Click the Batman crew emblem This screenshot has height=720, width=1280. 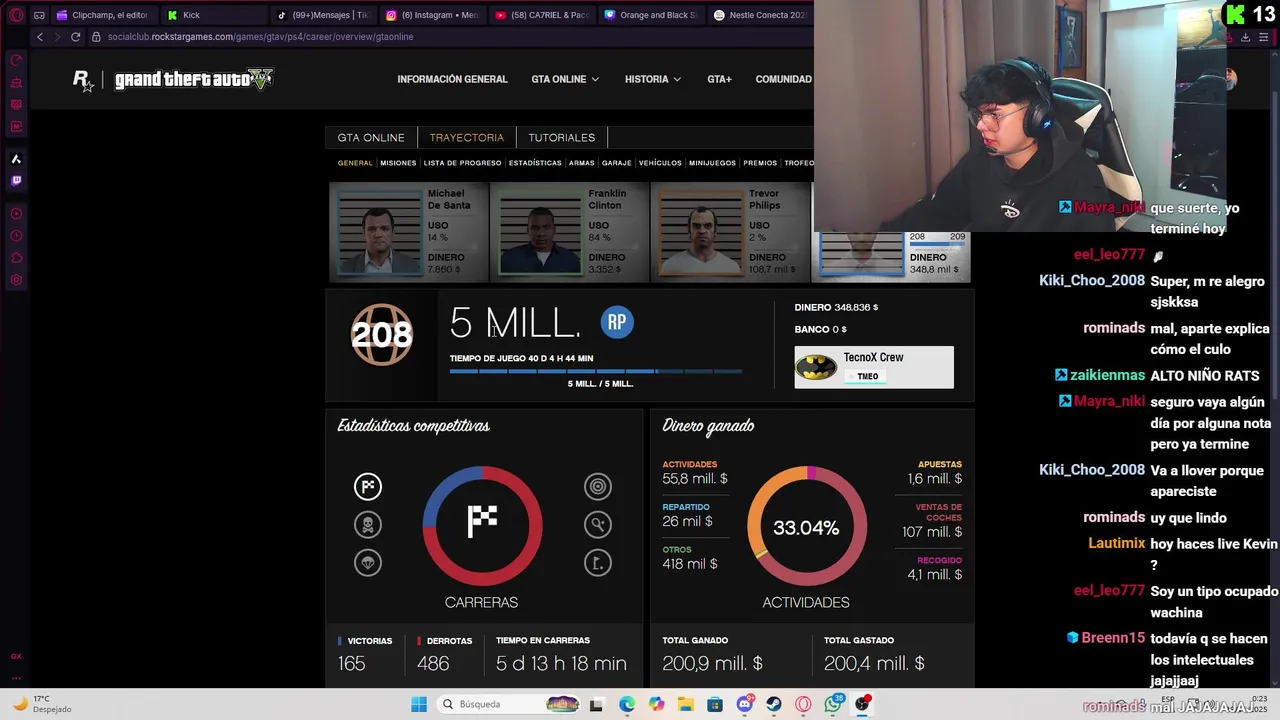tap(816, 367)
